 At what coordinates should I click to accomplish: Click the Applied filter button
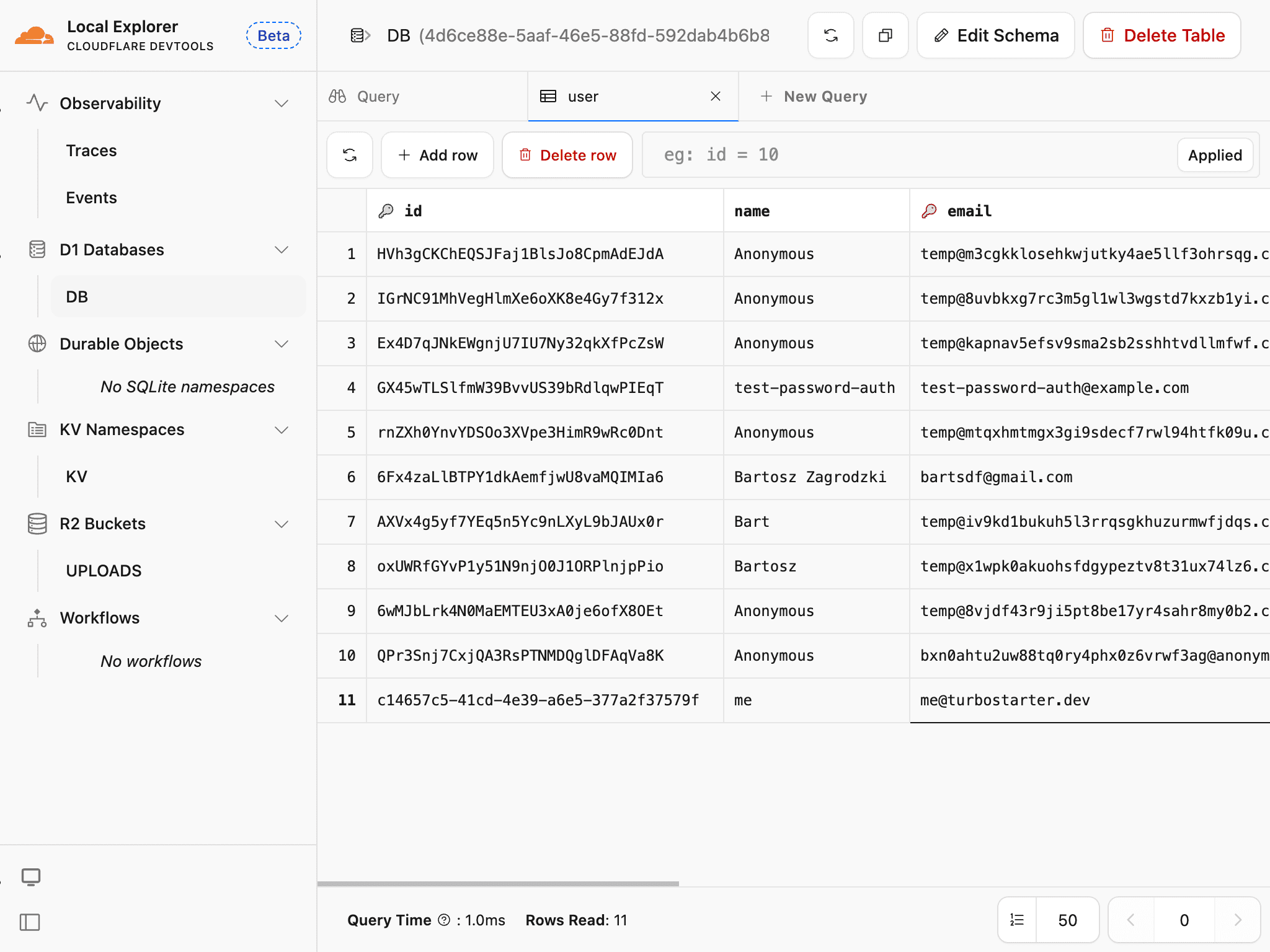1215,155
